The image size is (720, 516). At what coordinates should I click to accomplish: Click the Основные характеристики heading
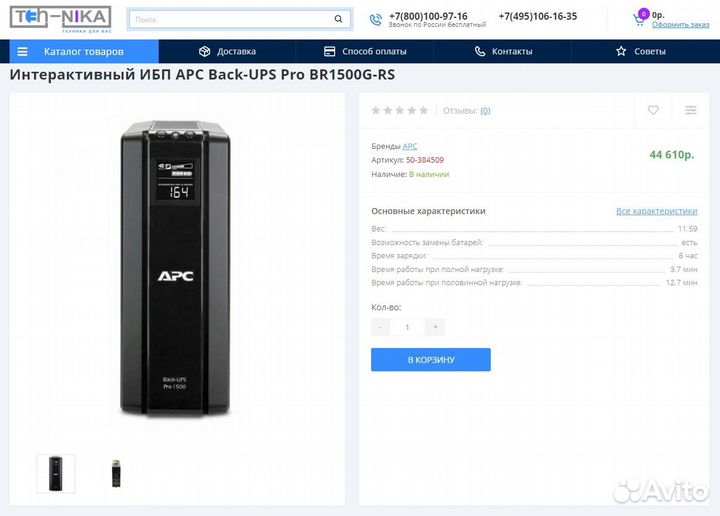tap(428, 211)
